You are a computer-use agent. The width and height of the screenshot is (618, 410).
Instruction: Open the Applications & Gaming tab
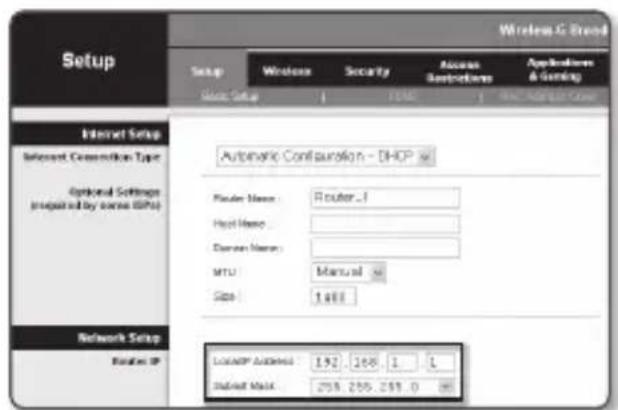point(560,69)
